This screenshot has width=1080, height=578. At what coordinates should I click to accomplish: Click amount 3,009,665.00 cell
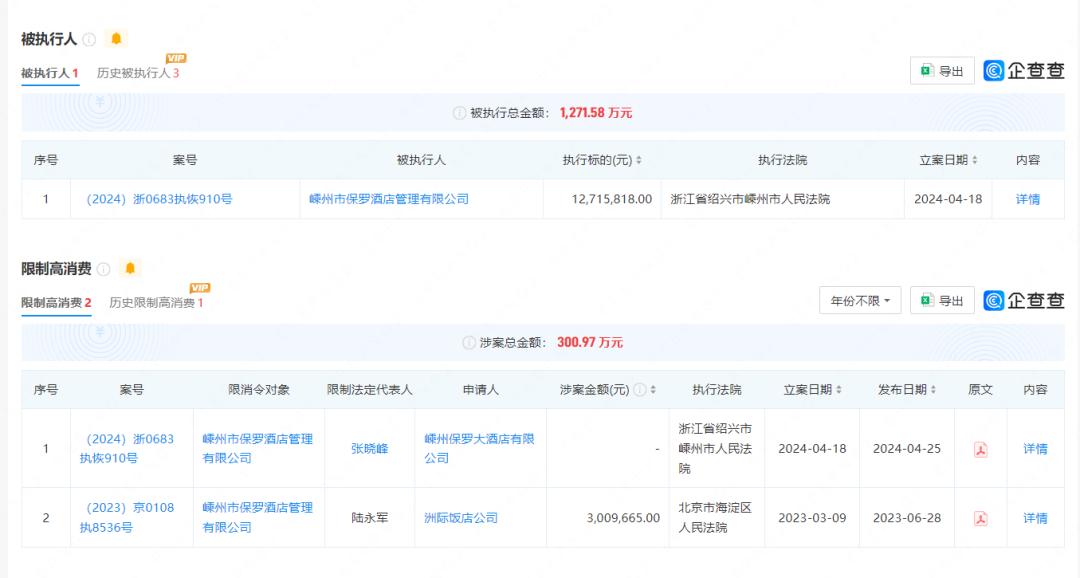pyautogui.click(x=623, y=518)
